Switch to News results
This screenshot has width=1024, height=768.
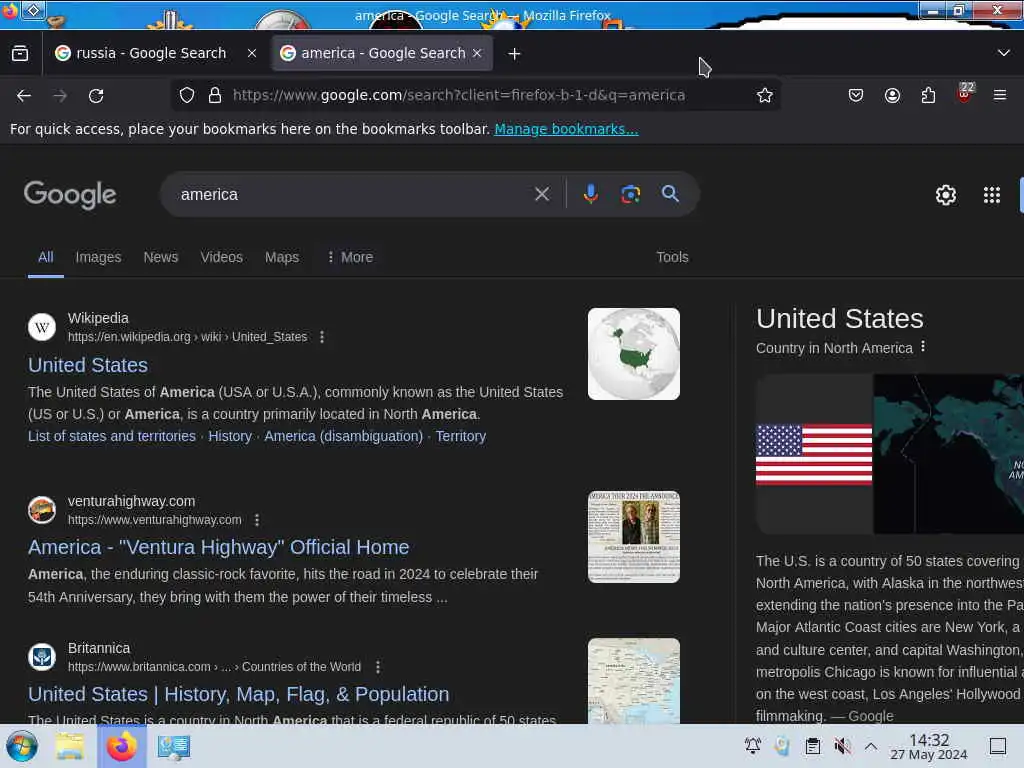[x=161, y=257]
